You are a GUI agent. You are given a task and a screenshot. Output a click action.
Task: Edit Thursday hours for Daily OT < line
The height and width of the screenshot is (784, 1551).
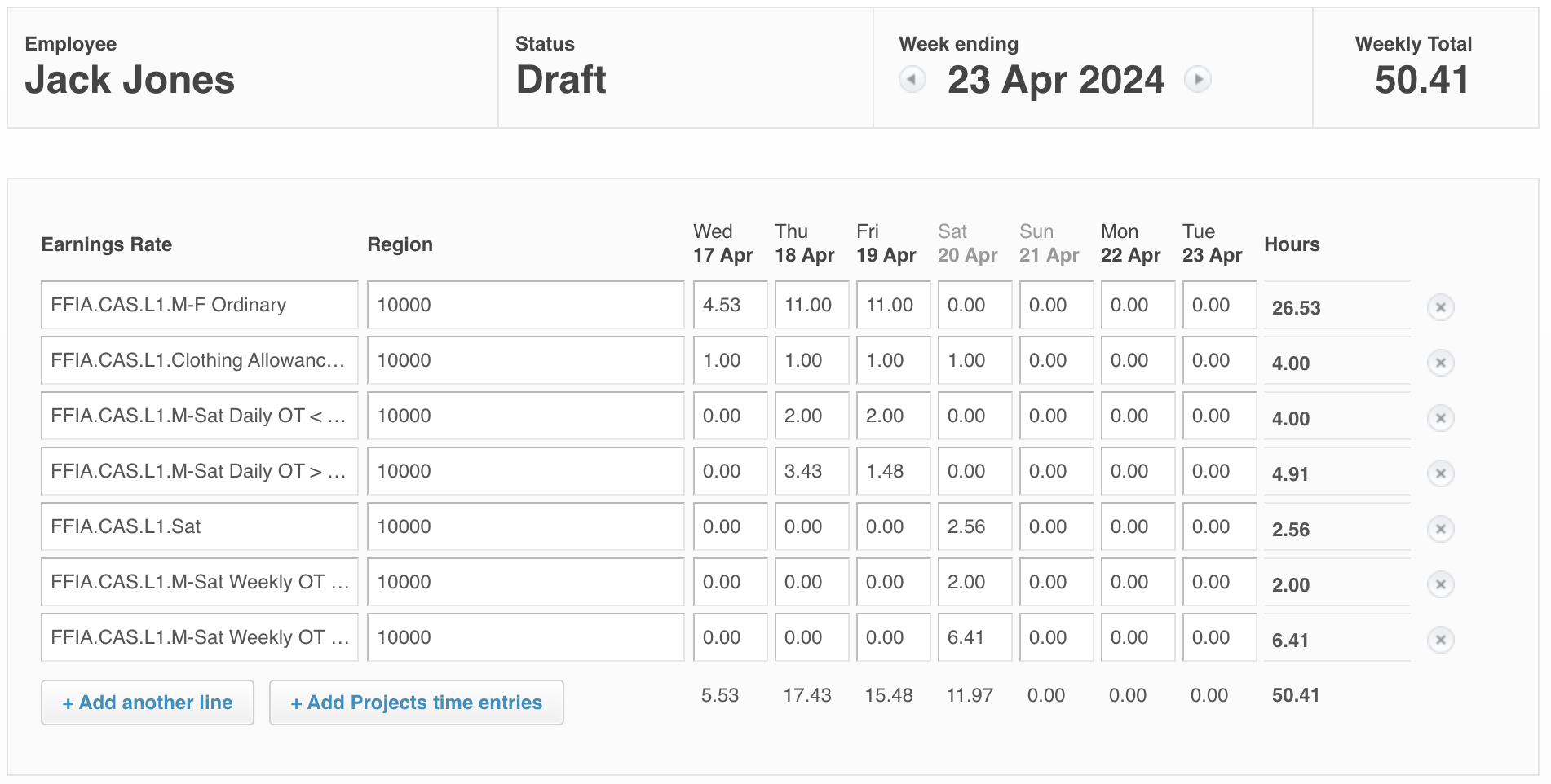point(812,416)
